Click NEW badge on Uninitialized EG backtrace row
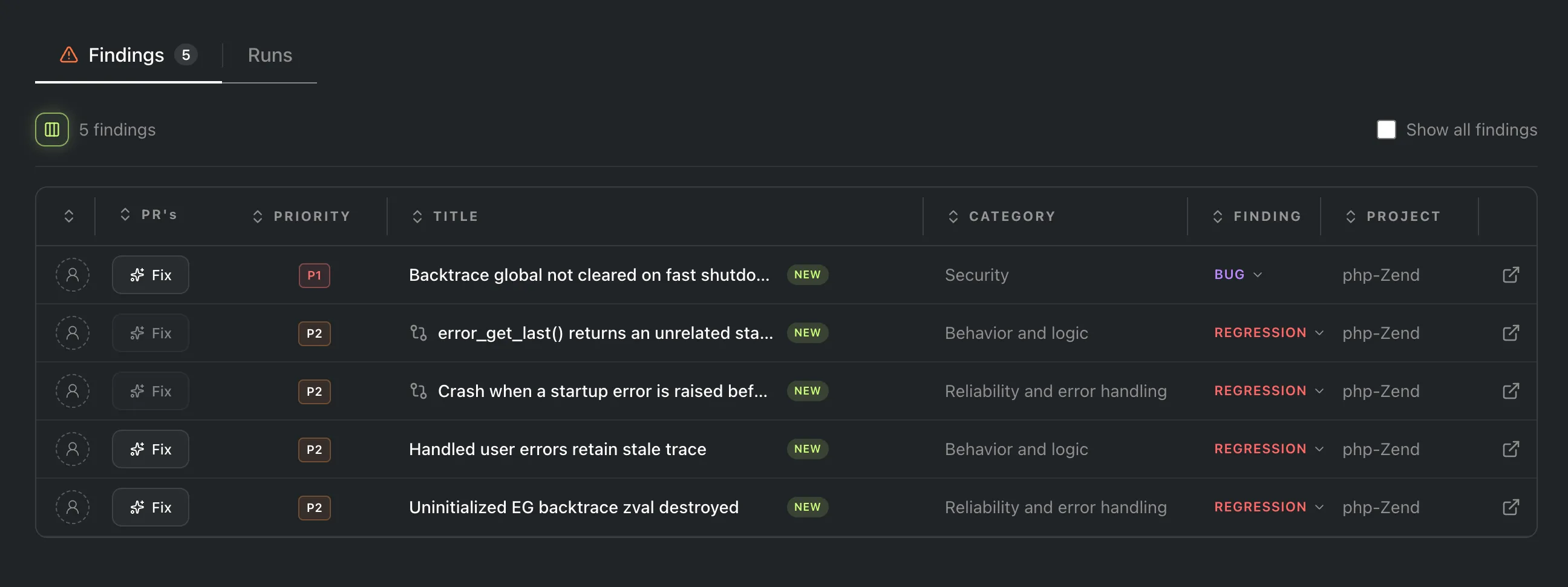Screen dimensions: 1568x587 click(x=807, y=507)
